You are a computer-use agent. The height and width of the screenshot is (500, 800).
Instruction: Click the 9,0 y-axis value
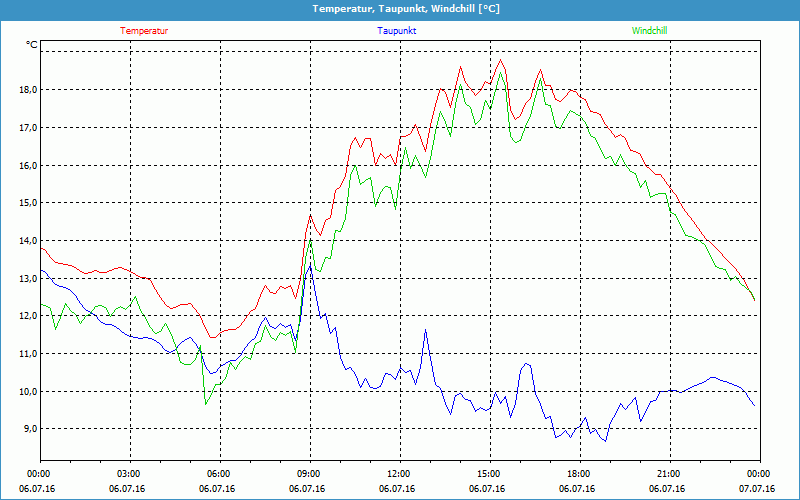pyautogui.click(x=32, y=429)
